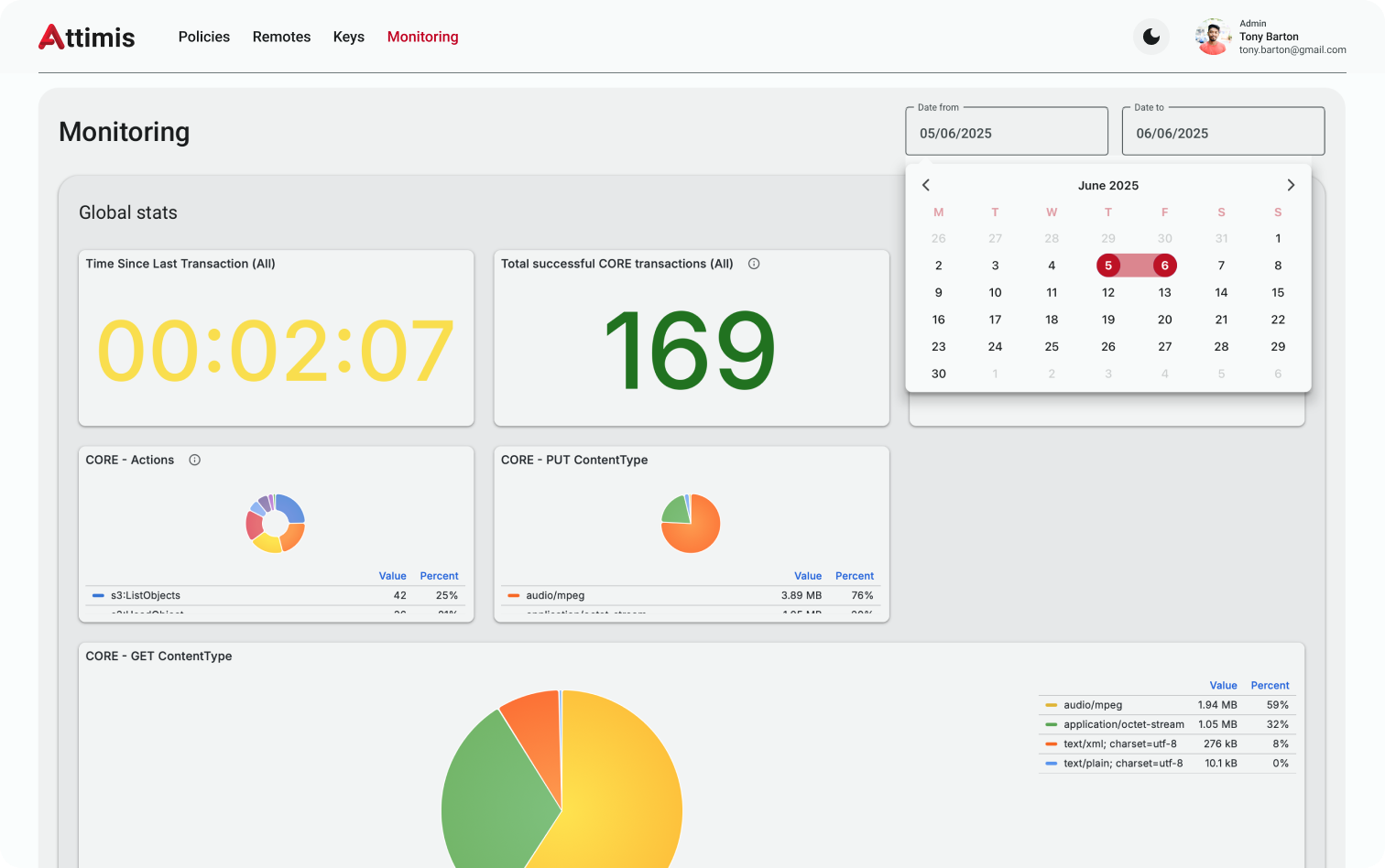Open Tony Barton's profile avatar
Viewport: 1385px width, 868px height.
click(x=1213, y=37)
